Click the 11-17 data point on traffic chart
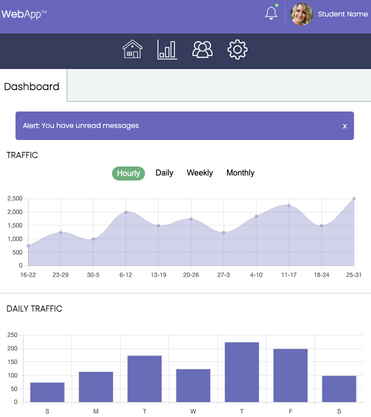The height and width of the screenshot is (417, 371). 289,205
